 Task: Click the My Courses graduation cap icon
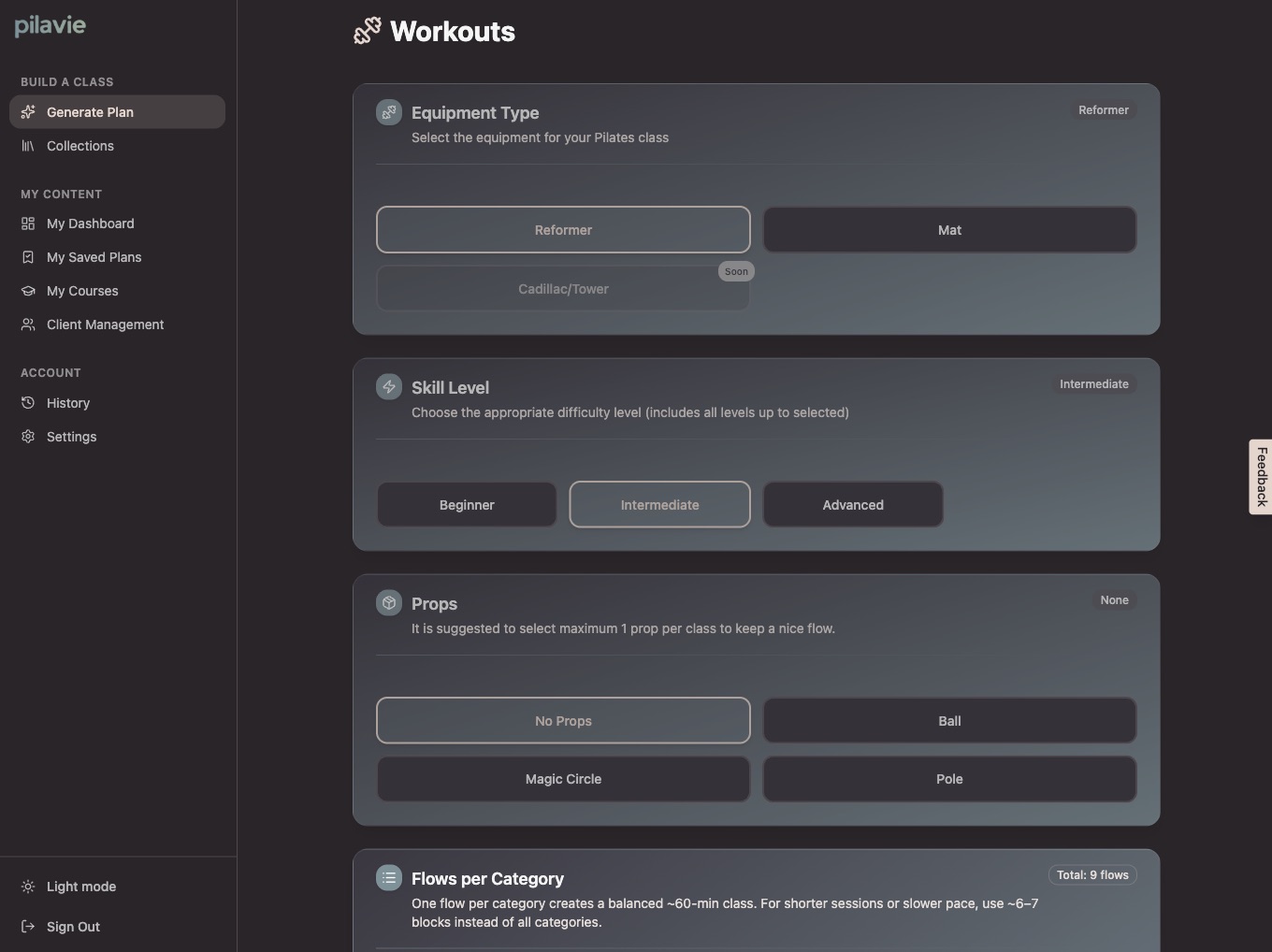[28, 291]
